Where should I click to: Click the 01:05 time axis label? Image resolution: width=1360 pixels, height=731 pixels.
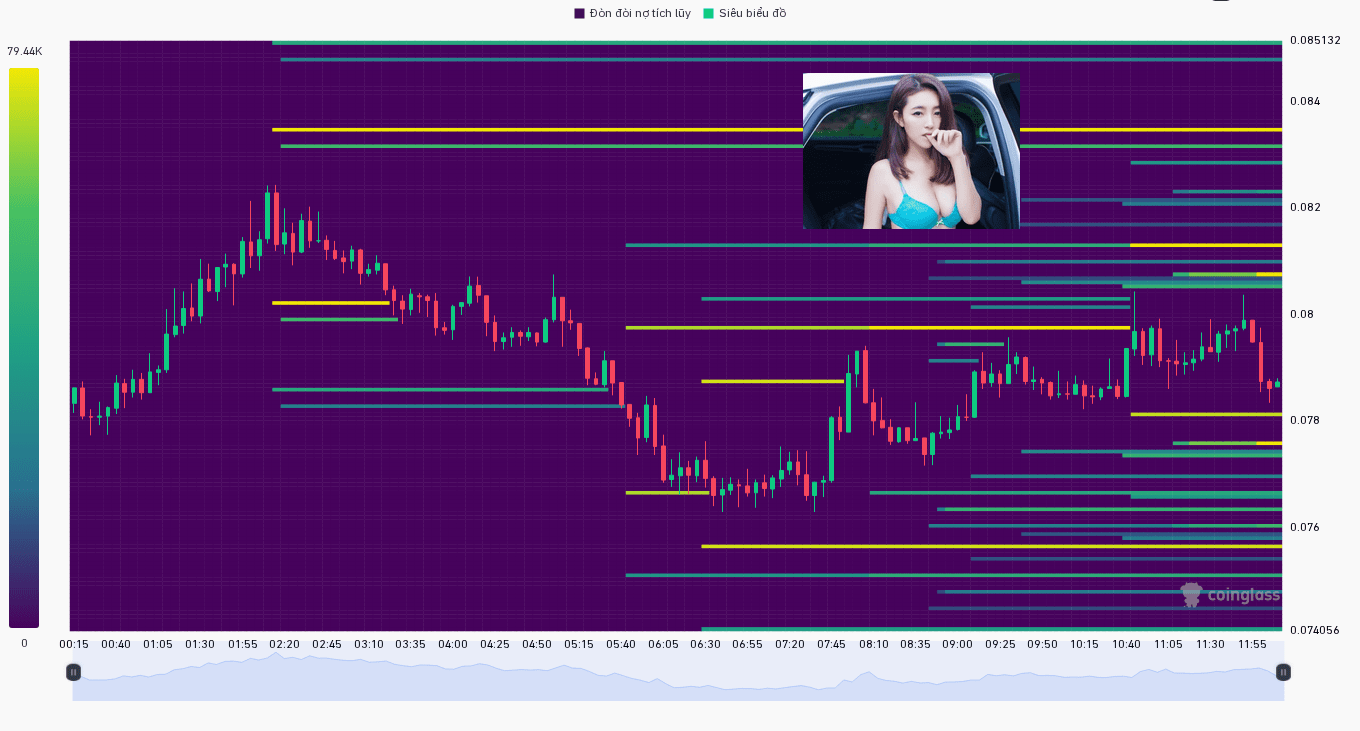click(x=158, y=644)
